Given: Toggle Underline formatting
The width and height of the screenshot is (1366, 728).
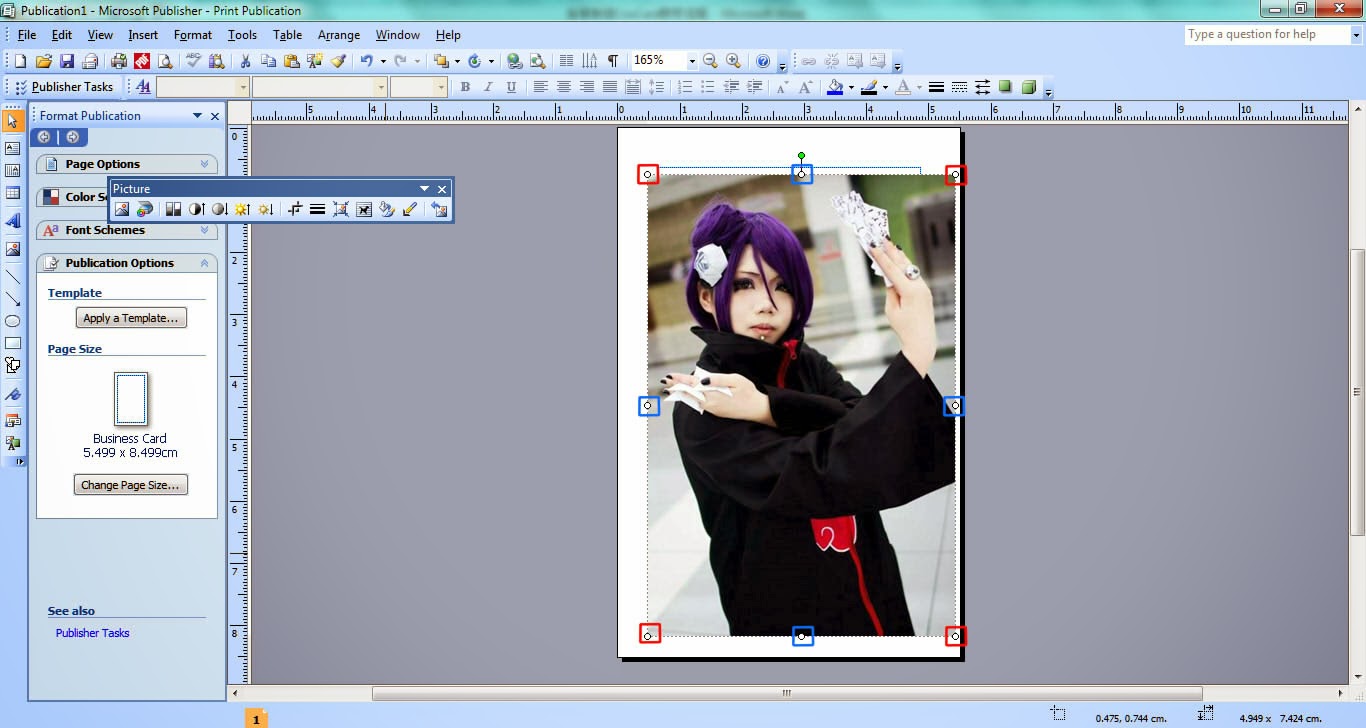Looking at the screenshot, I should [x=511, y=87].
